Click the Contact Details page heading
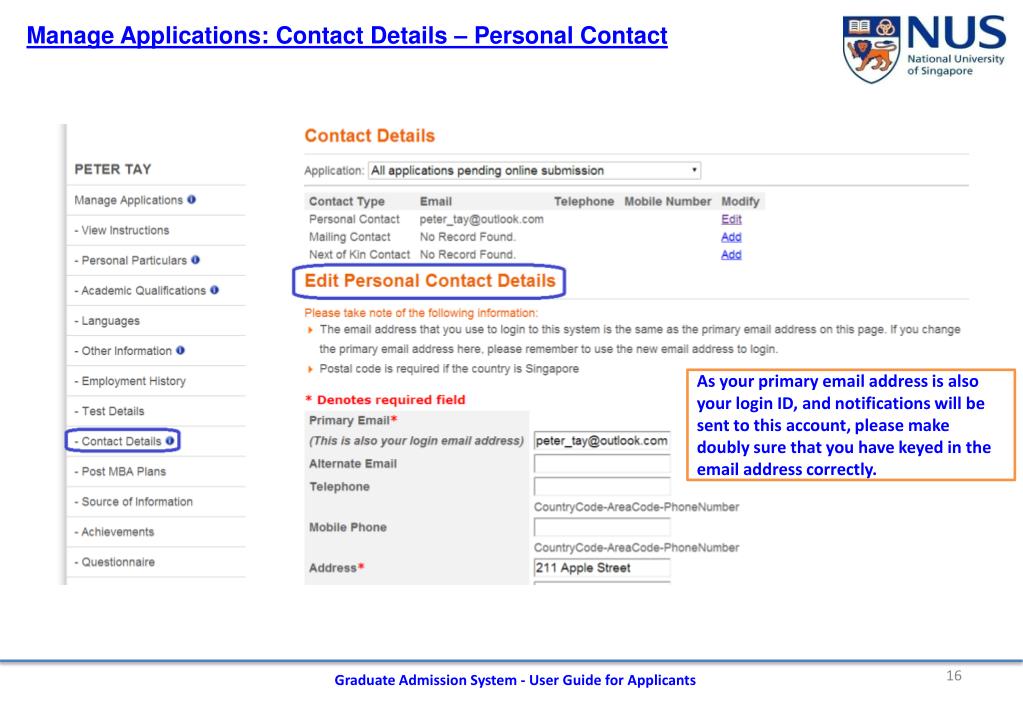Screen dimensions: 1023x708 [369, 136]
